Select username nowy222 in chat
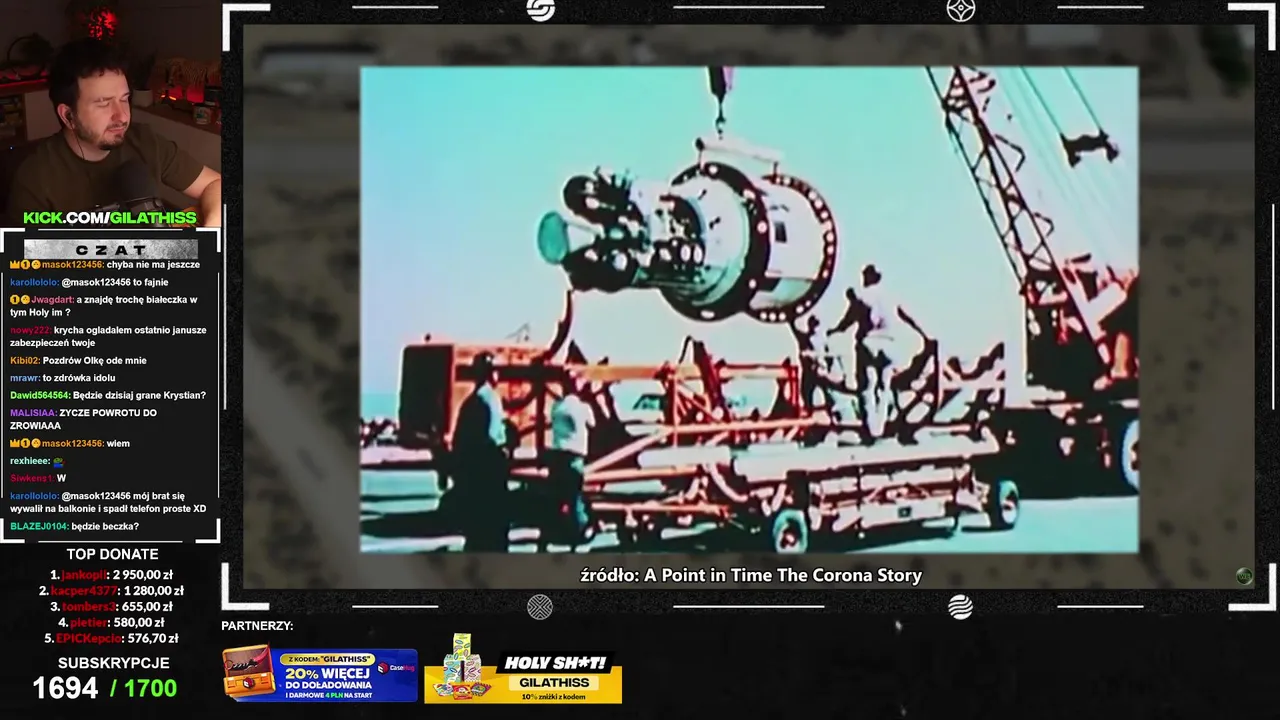1280x720 pixels. click(x=30, y=330)
